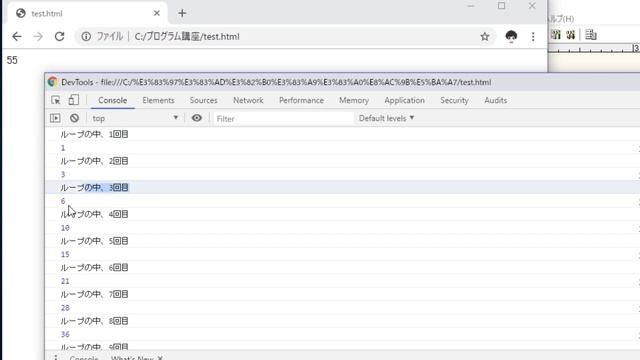Close the test.html tab
Screen dimensions: 640x360
(157, 13)
